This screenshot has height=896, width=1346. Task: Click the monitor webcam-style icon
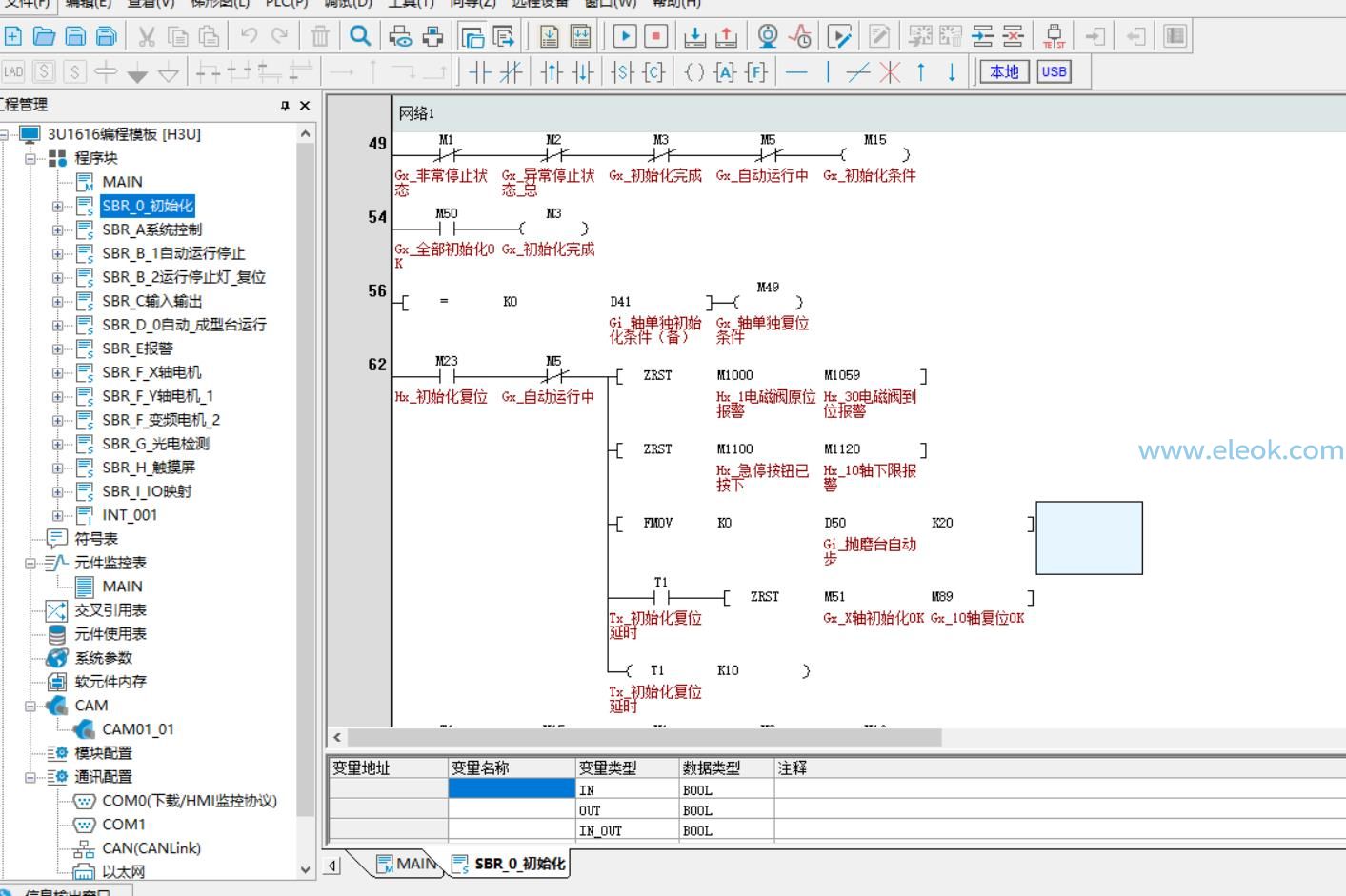tap(768, 36)
